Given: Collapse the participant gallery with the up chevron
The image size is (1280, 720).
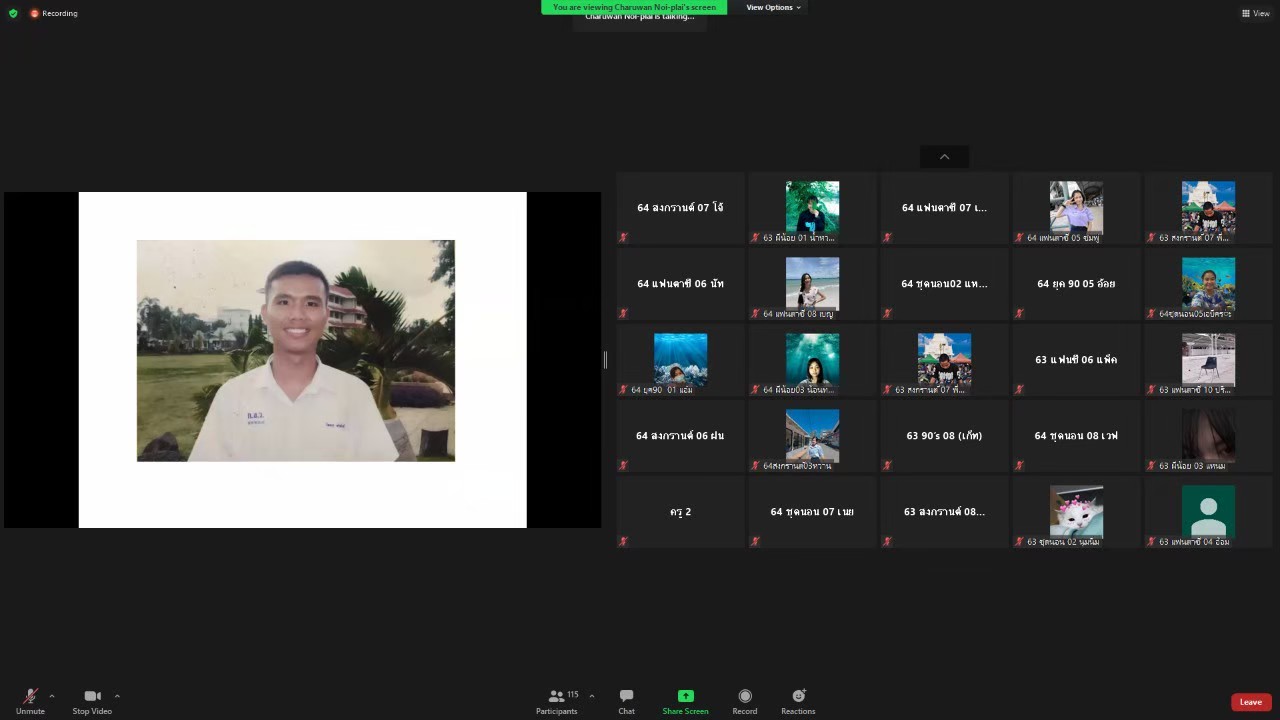Looking at the screenshot, I should 944,157.
